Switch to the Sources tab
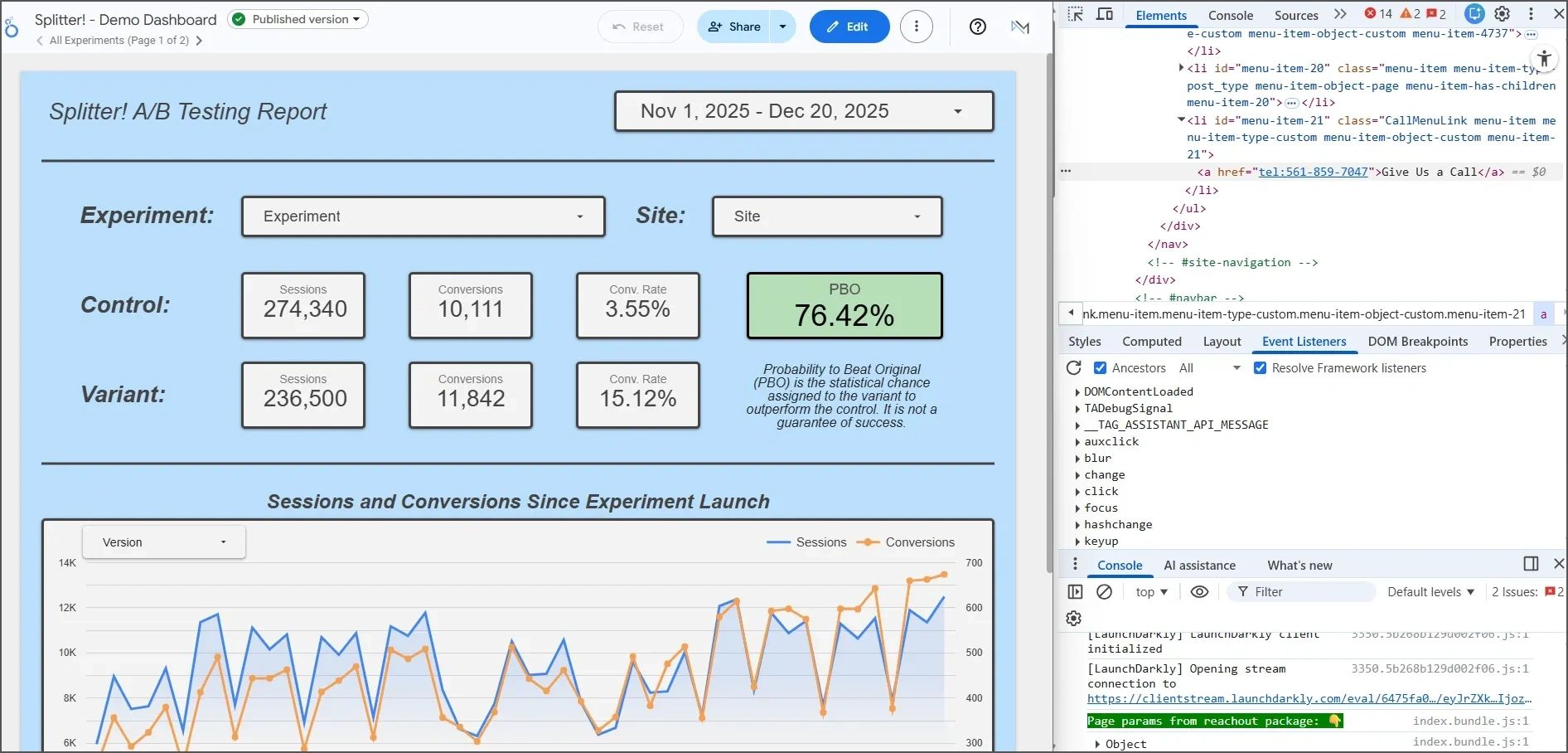Image resolution: width=1568 pixels, height=753 pixels. 1295,14
